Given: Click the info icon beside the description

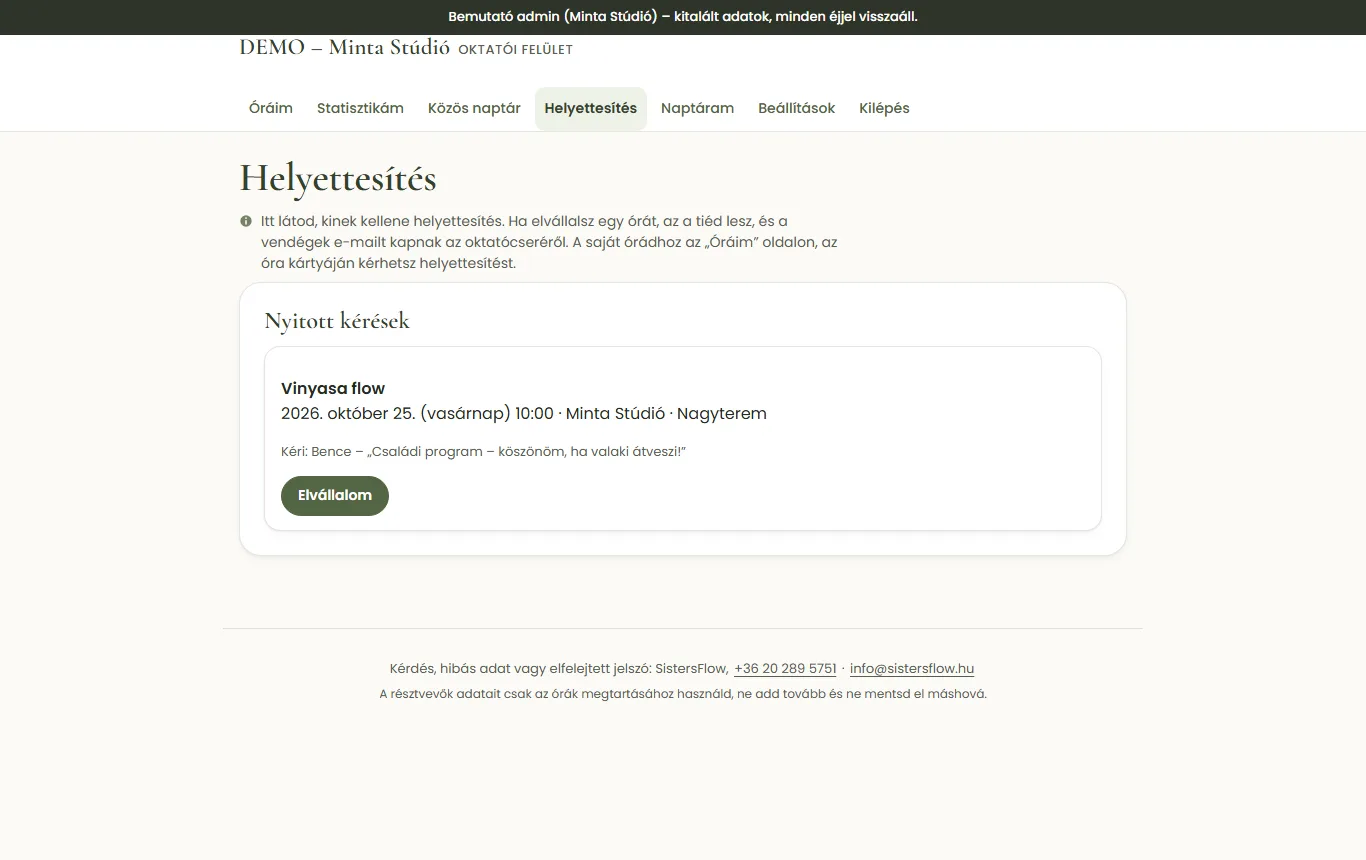Looking at the screenshot, I should point(246,221).
